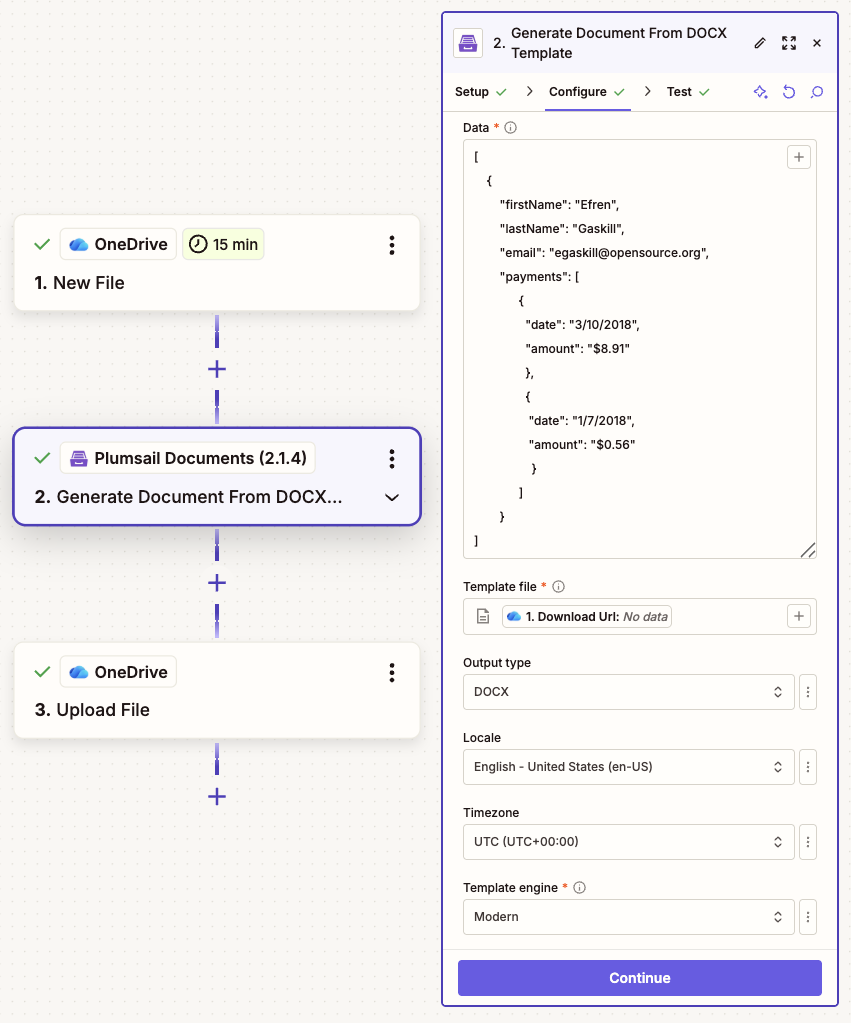The width and height of the screenshot is (851, 1023).
Task: Open three-dot menu of step 1 New File
Action: [x=392, y=245]
